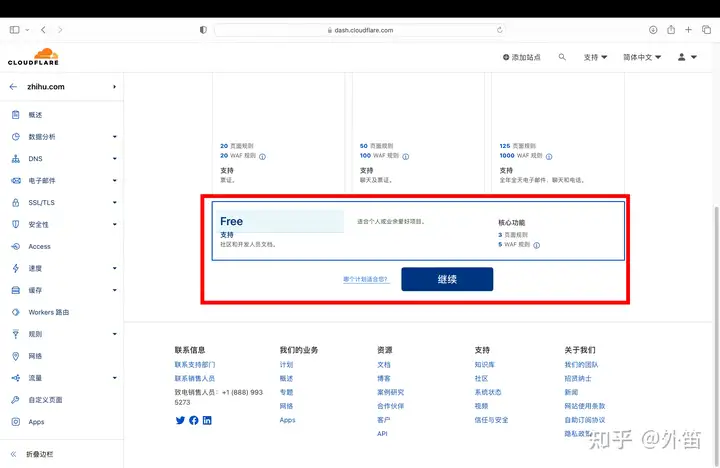This screenshot has width=720, height=468.
Task: Open the 网站使用条款 footer link
Action: [585, 406]
